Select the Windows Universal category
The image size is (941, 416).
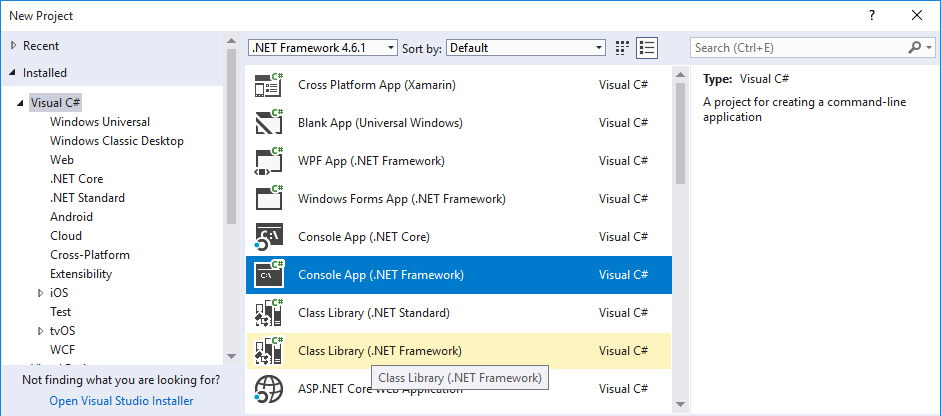point(100,122)
